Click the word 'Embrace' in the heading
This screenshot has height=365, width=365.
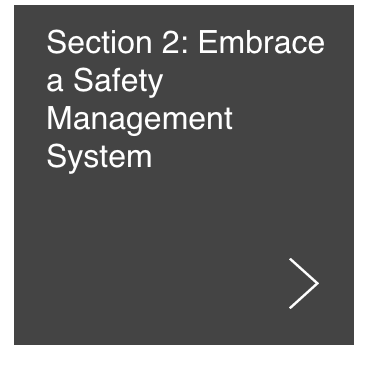point(261,42)
